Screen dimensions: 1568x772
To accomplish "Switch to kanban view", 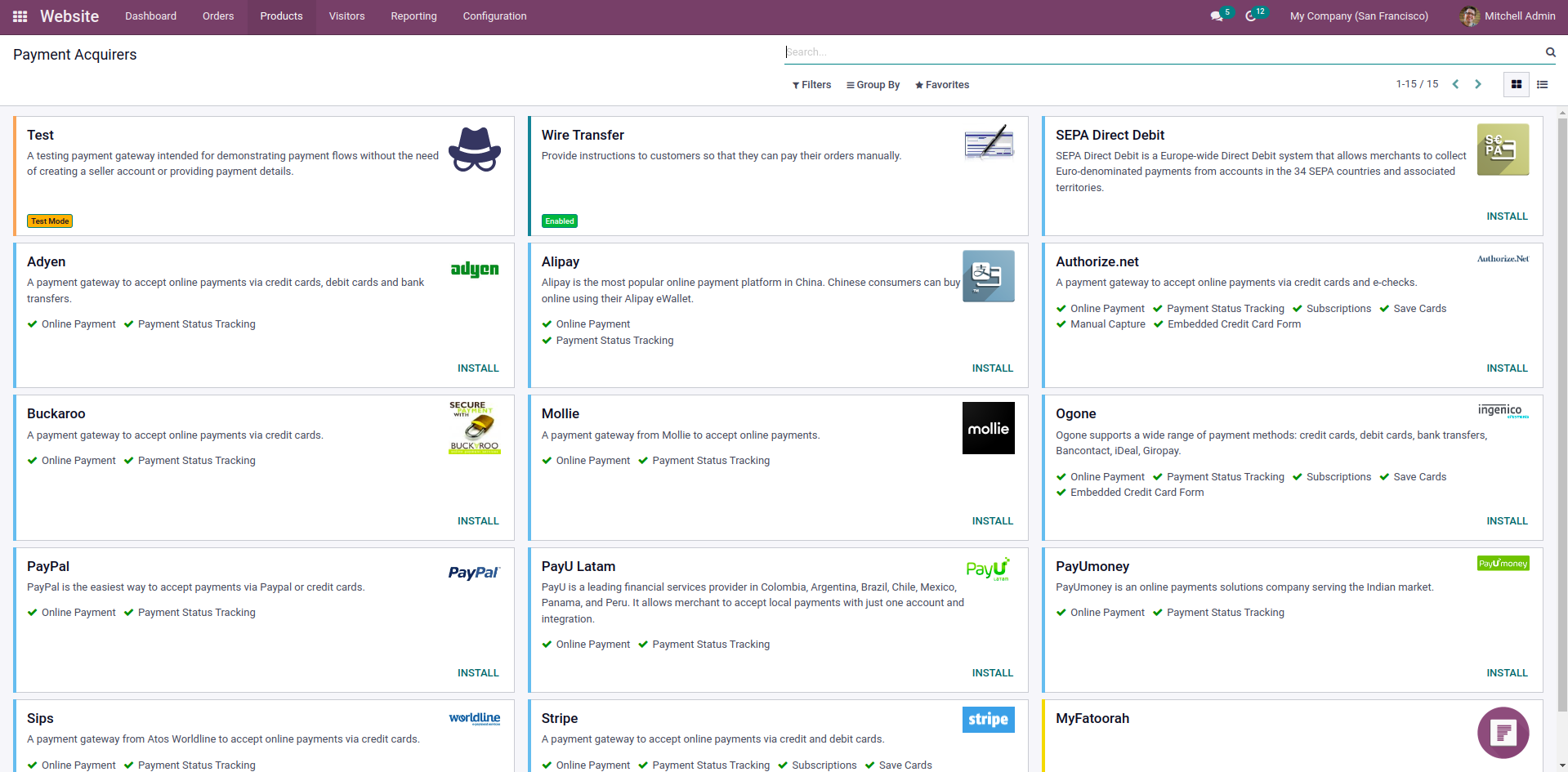I will tap(1517, 84).
